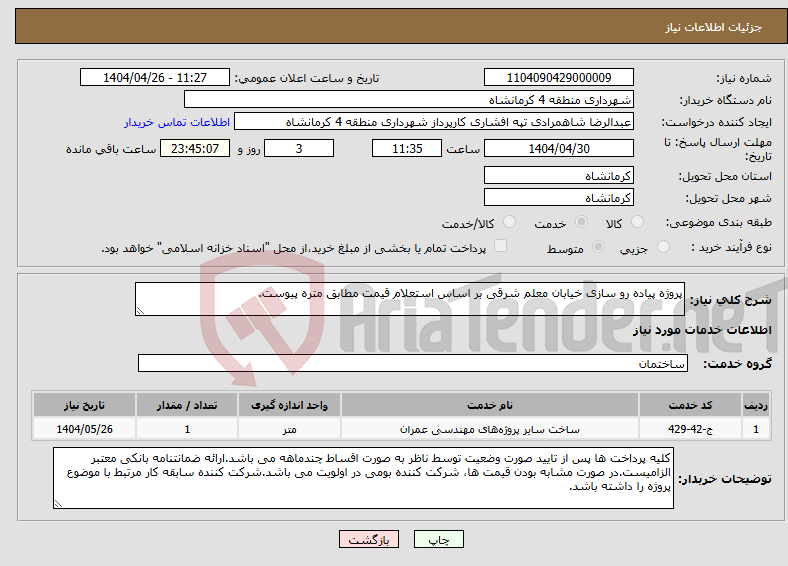Click row number cell 1
This screenshot has height=566, width=788.
pyautogui.click(x=756, y=429)
